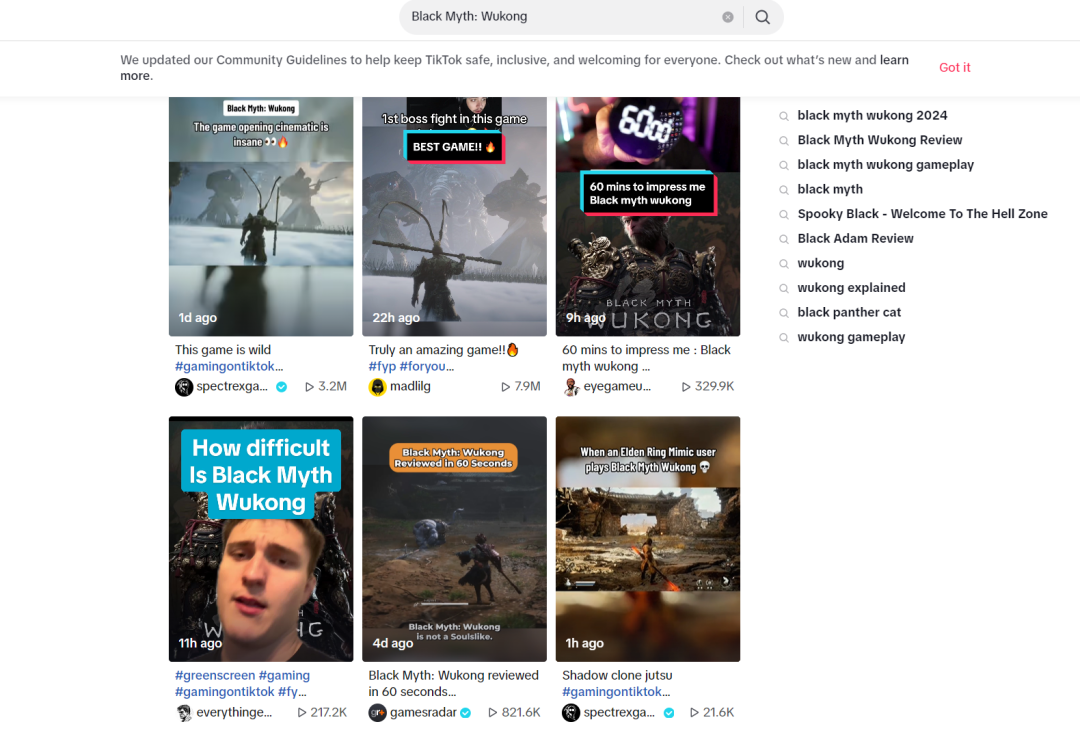
Task: Play the Reviewed in 60 Seconds video
Action: click(x=455, y=539)
